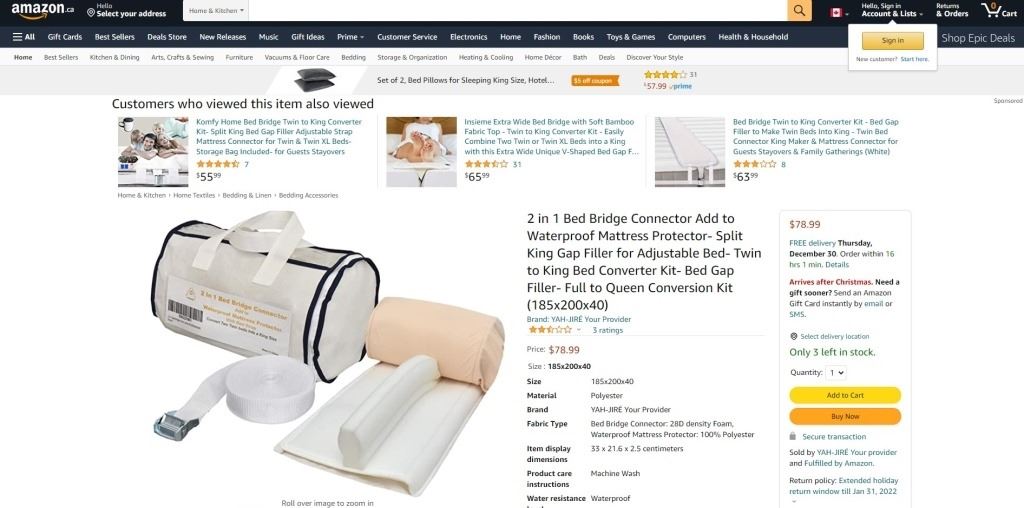Open the Quantity dropdown
Image resolution: width=1024 pixels, height=508 pixels.
click(x=835, y=373)
